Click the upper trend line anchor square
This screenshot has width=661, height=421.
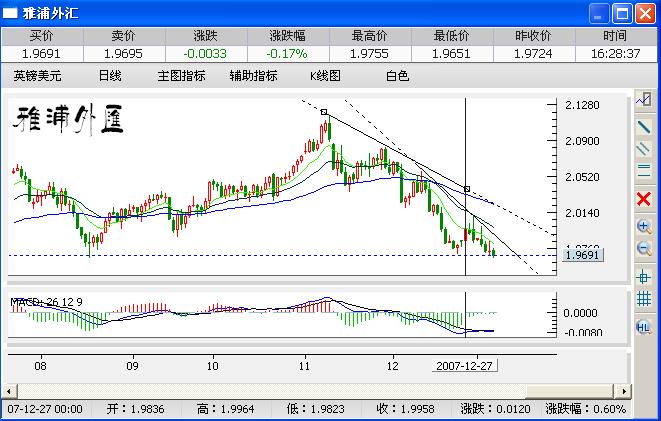tap(324, 112)
